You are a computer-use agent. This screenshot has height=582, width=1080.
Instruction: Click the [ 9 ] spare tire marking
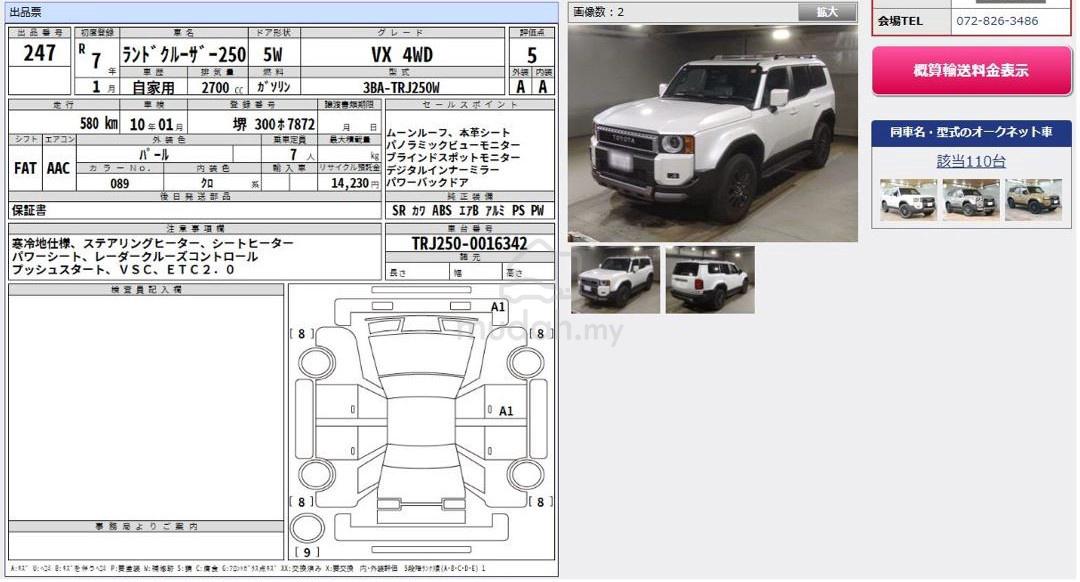[x=307, y=552]
